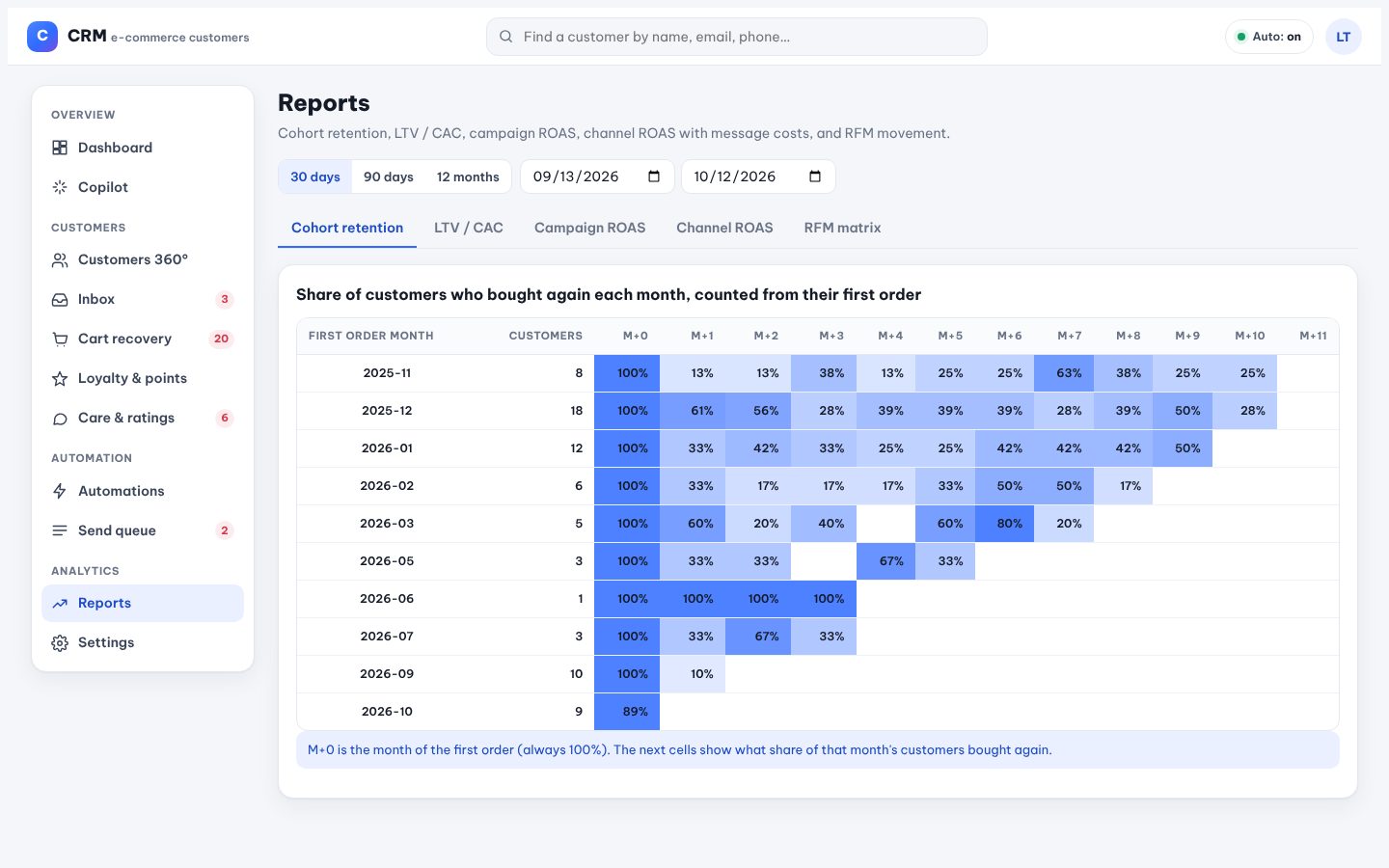Click the end date field 10/12/2026
1389x868 pixels.
tap(758, 176)
